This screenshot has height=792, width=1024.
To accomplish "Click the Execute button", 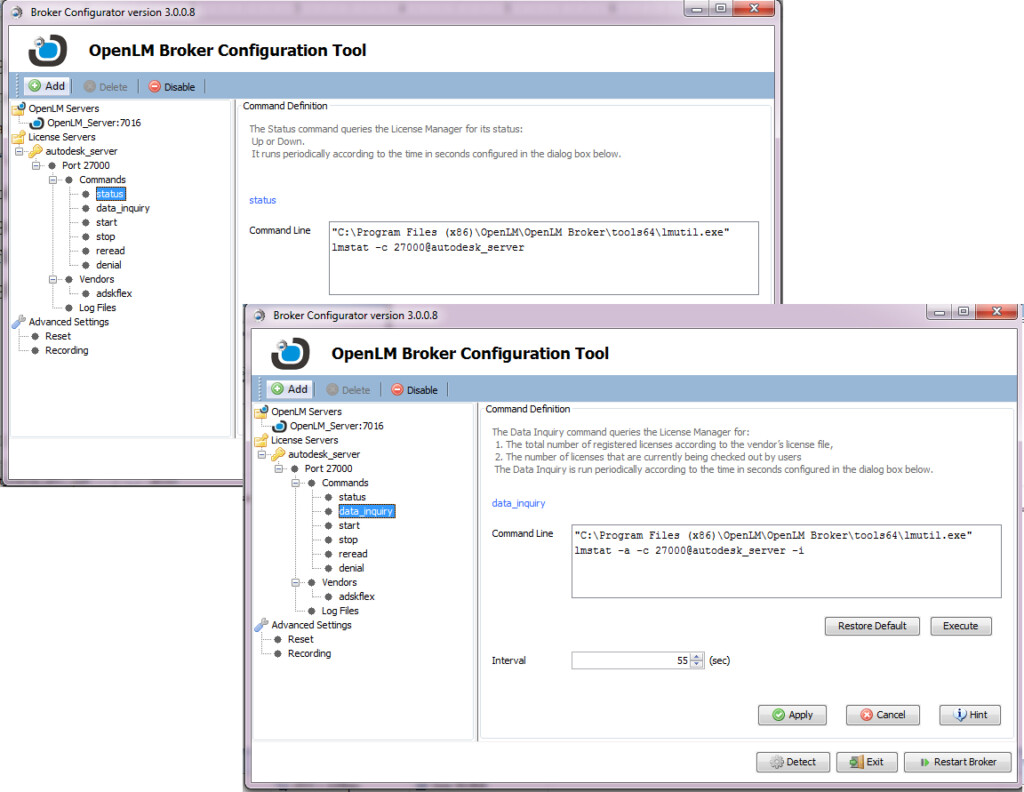I will click(961, 626).
